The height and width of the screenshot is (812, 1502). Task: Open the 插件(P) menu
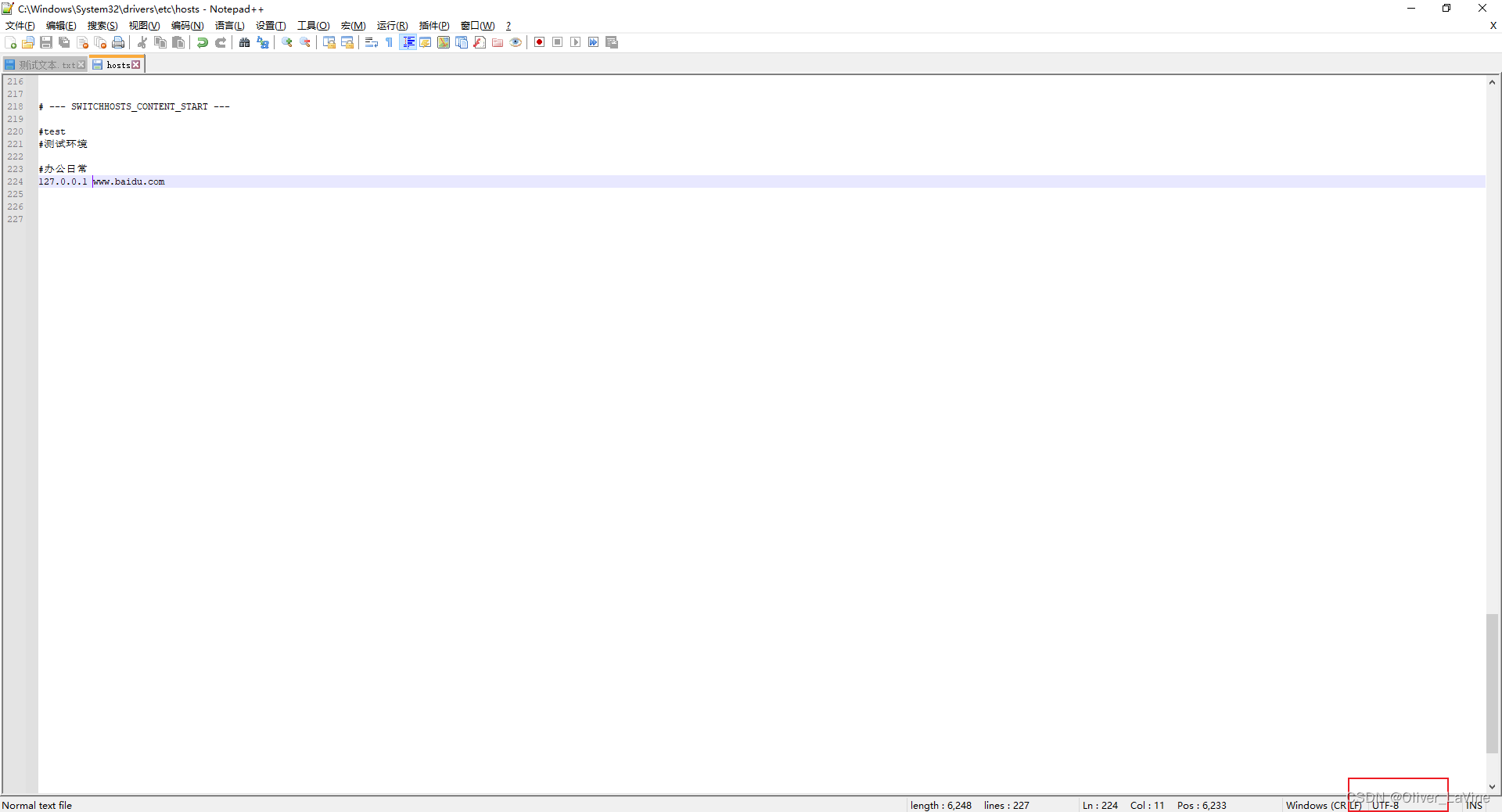click(433, 25)
